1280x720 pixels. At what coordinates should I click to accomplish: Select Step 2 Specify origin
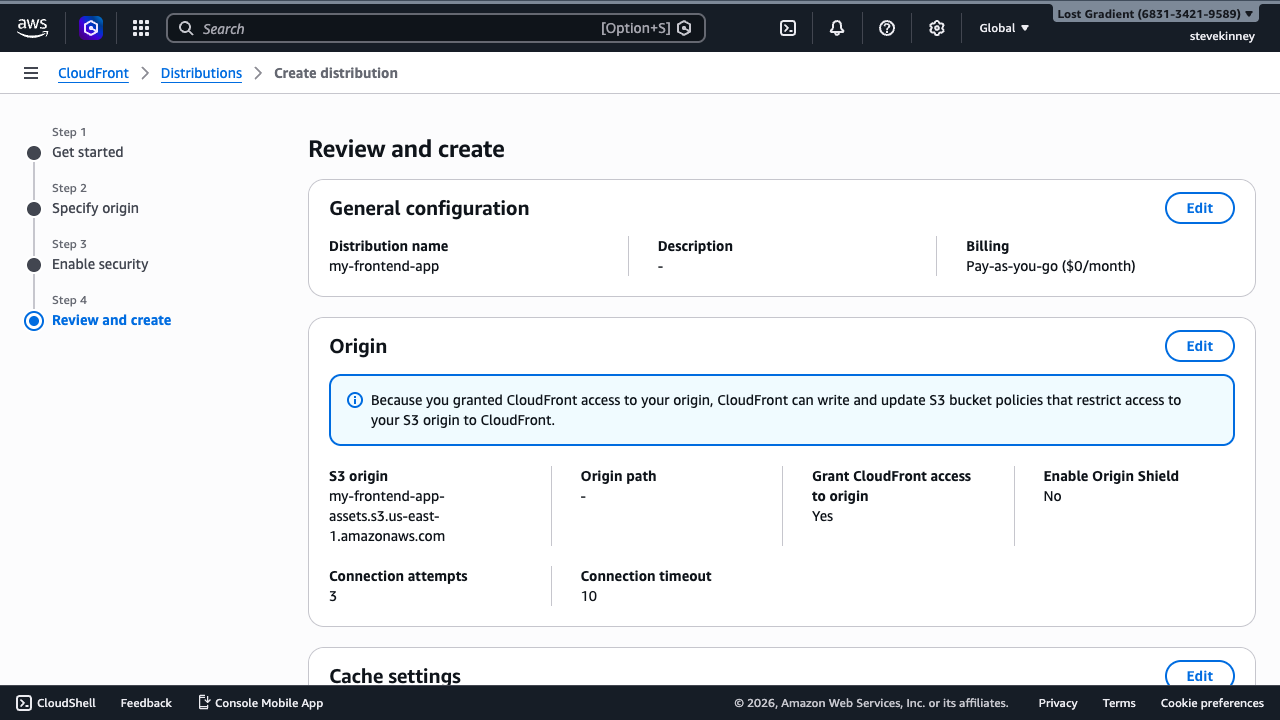(95, 208)
